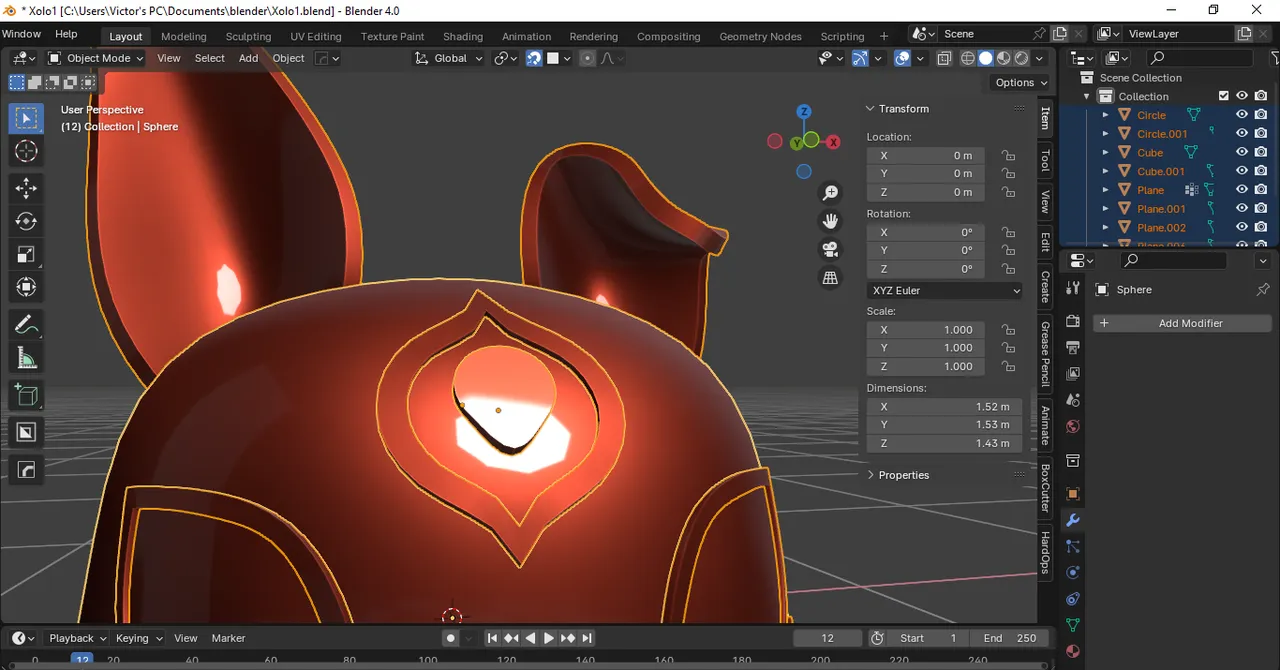The image size is (1280, 670).
Task: Open the Playback dropdown in timeline
Action: [x=77, y=638]
